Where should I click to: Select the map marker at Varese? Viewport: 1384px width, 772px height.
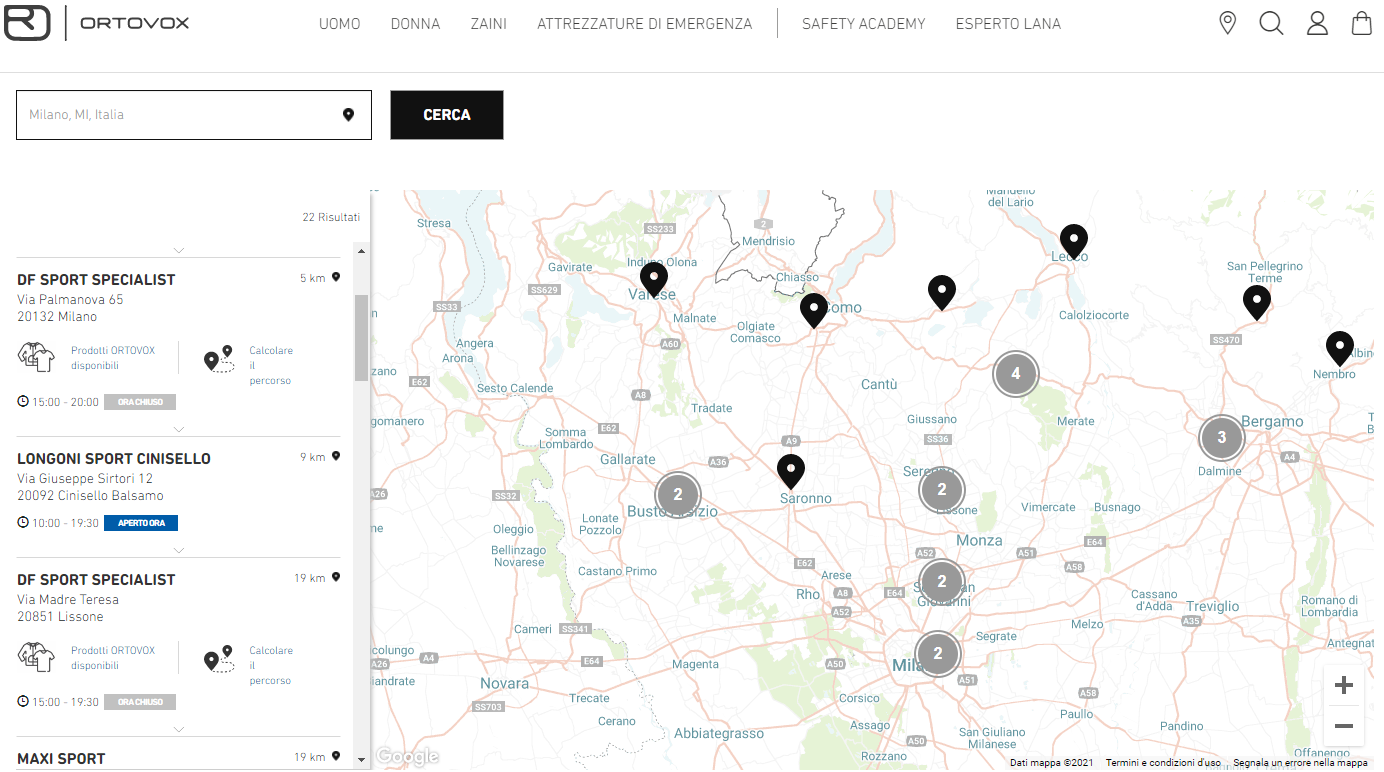[654, 279]
